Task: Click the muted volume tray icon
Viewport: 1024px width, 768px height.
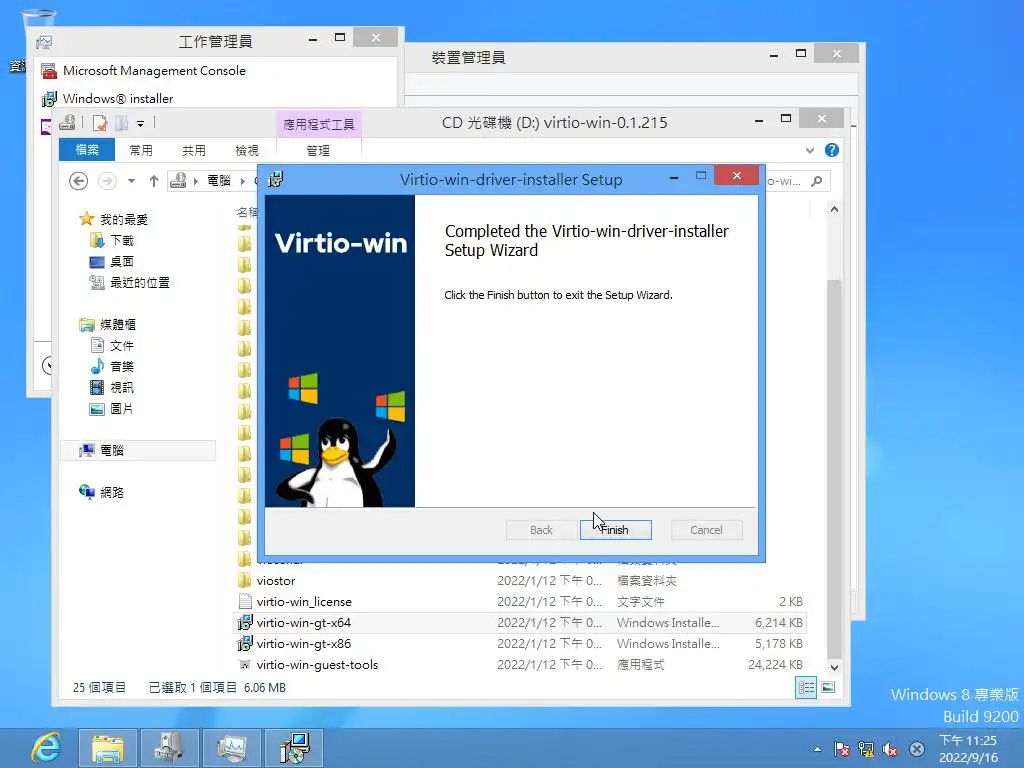Action: coord(890,749)
